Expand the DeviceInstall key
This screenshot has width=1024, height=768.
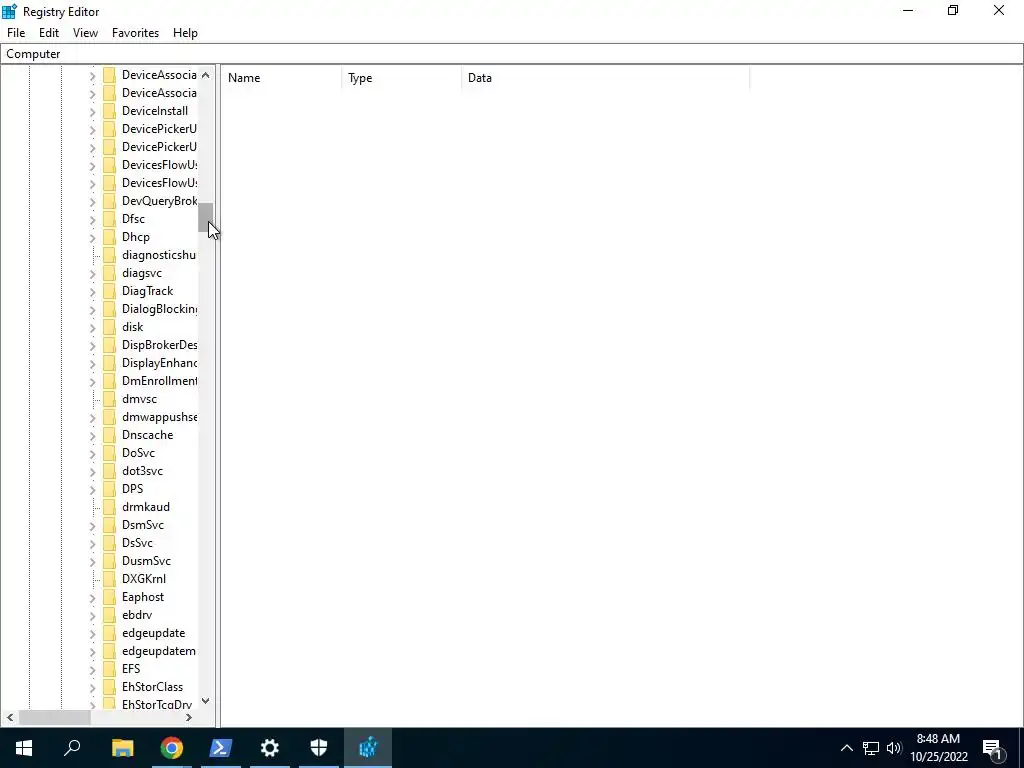(x=92, y=112)
